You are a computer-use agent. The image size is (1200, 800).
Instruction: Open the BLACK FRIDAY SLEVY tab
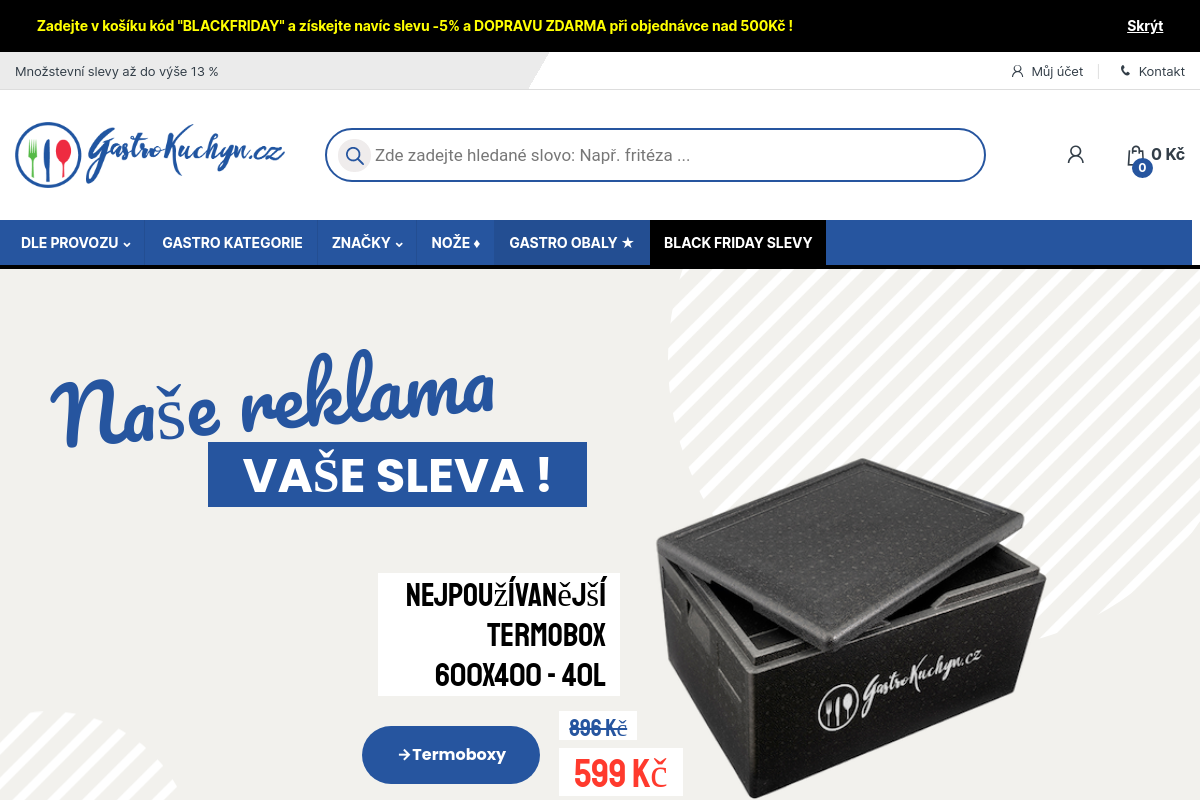coord(738,243)
